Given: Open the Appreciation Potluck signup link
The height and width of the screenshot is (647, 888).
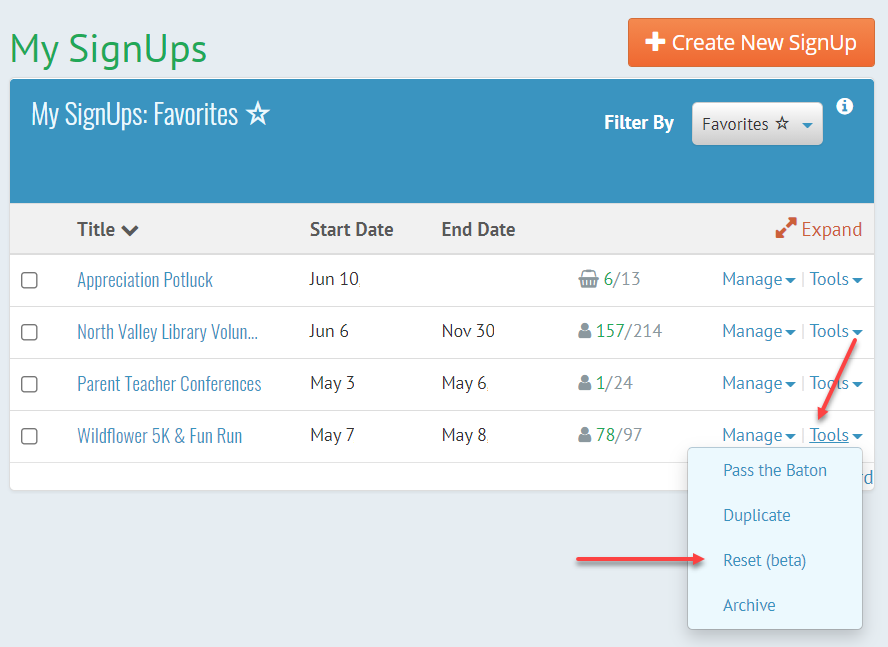Looking at the screenshot, I should click(x=144, y=280).
